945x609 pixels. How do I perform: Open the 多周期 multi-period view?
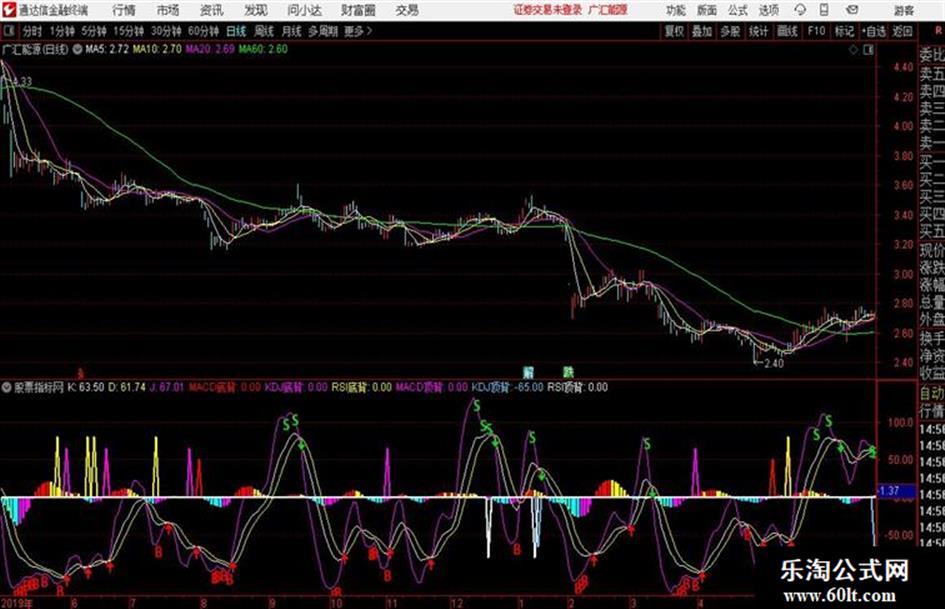(323, 31)
